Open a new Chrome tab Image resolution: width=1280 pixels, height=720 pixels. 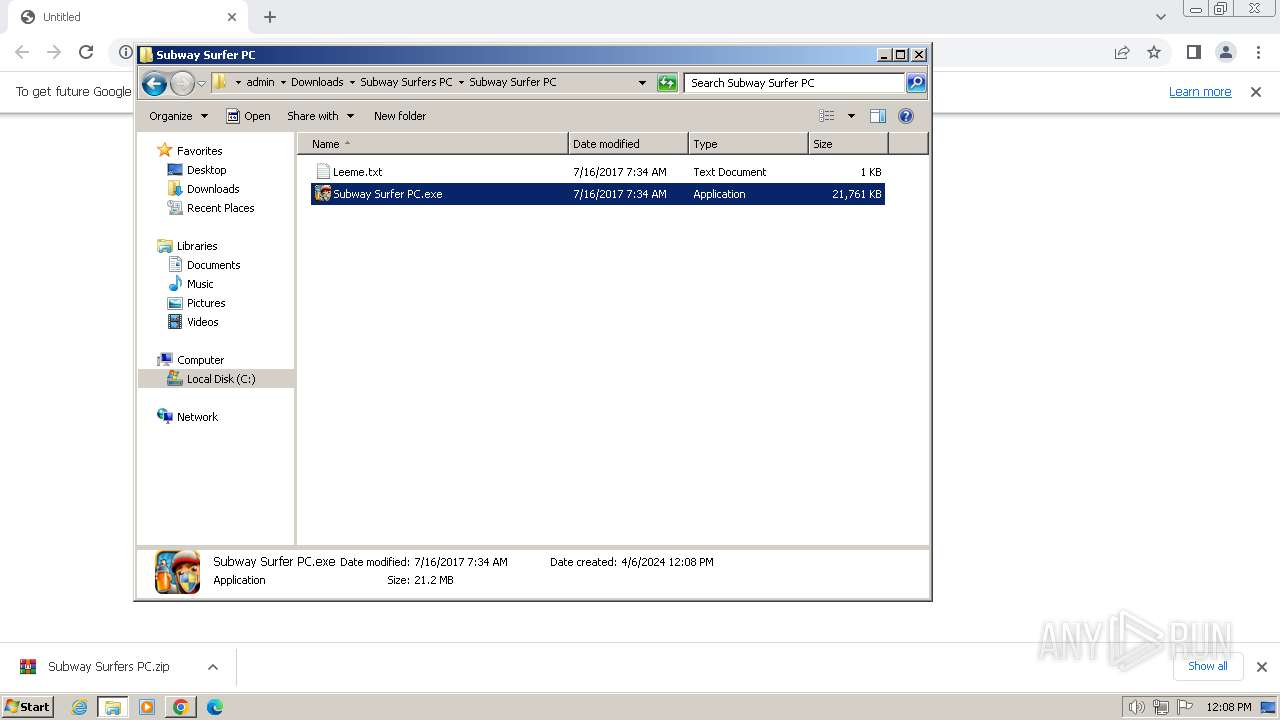270,17
